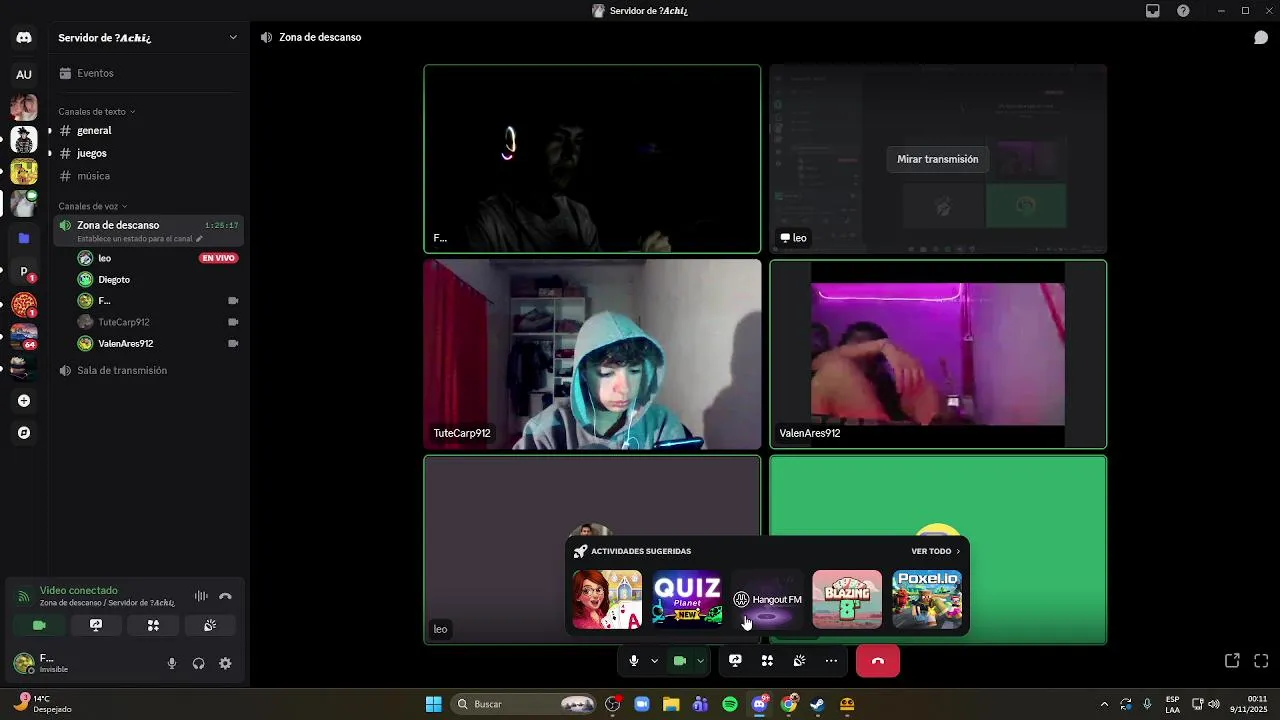
Task: Open noise suppression waveform icon in voice panel
Action: (x=201, y=596)
